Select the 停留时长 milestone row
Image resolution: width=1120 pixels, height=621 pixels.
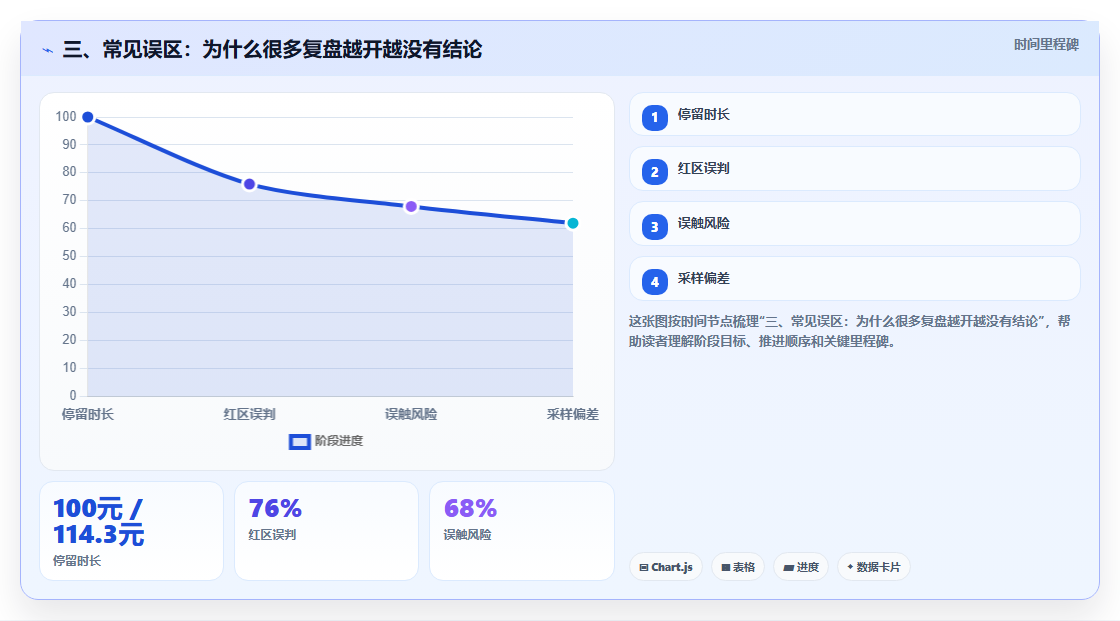pyautogui.click(x=854, y=114)
